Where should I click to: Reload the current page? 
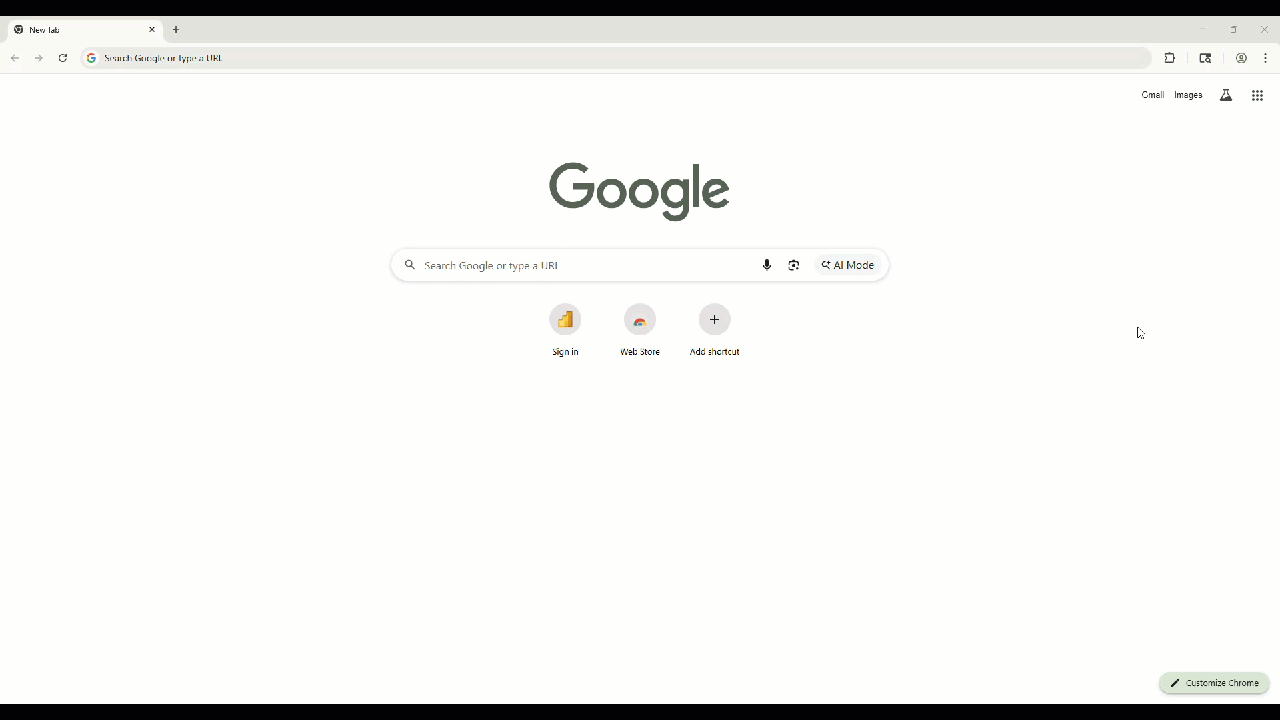pyautogui.click(x=63, y=58)
